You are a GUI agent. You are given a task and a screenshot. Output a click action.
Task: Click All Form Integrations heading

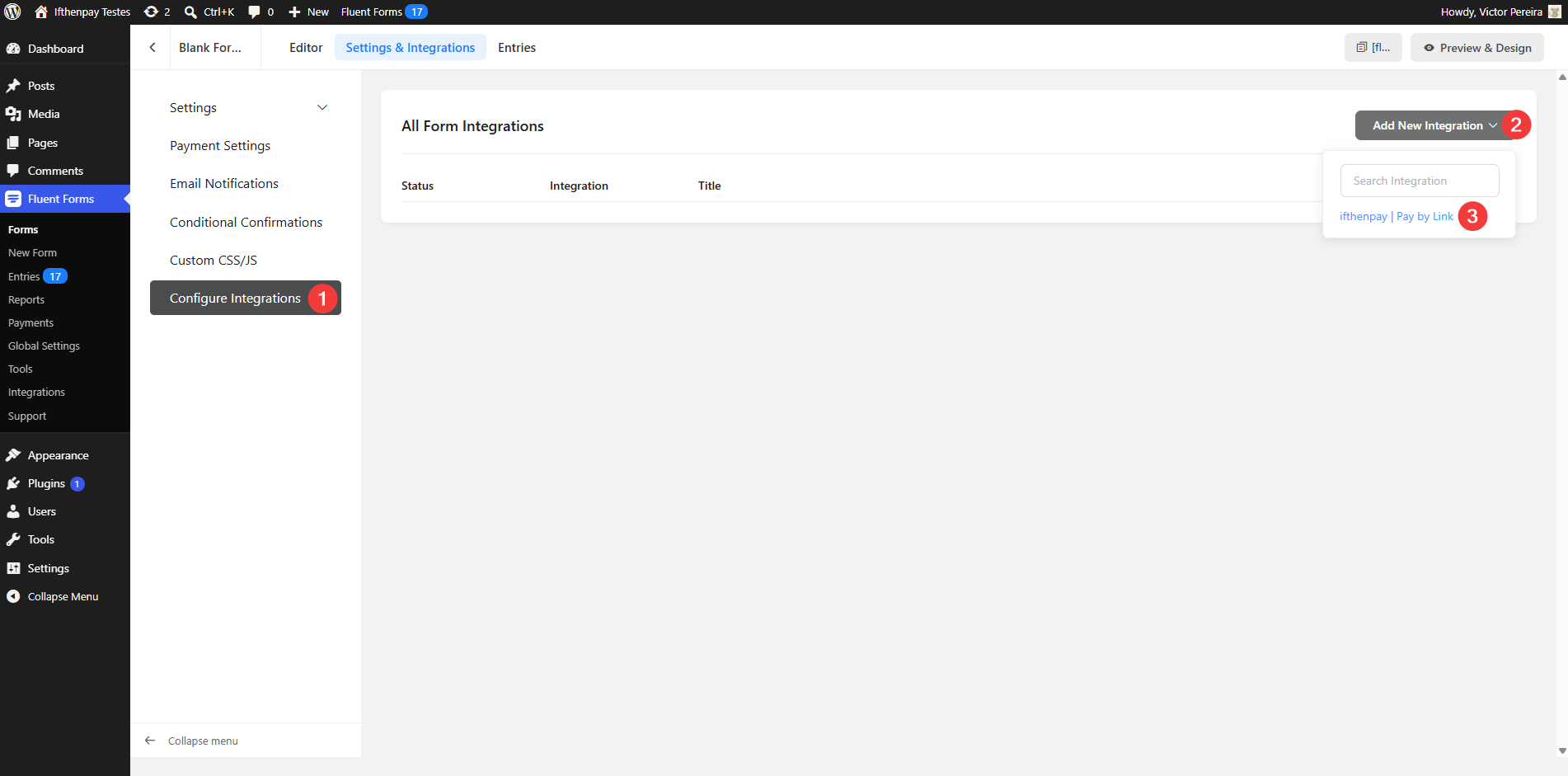coord(472,126)
